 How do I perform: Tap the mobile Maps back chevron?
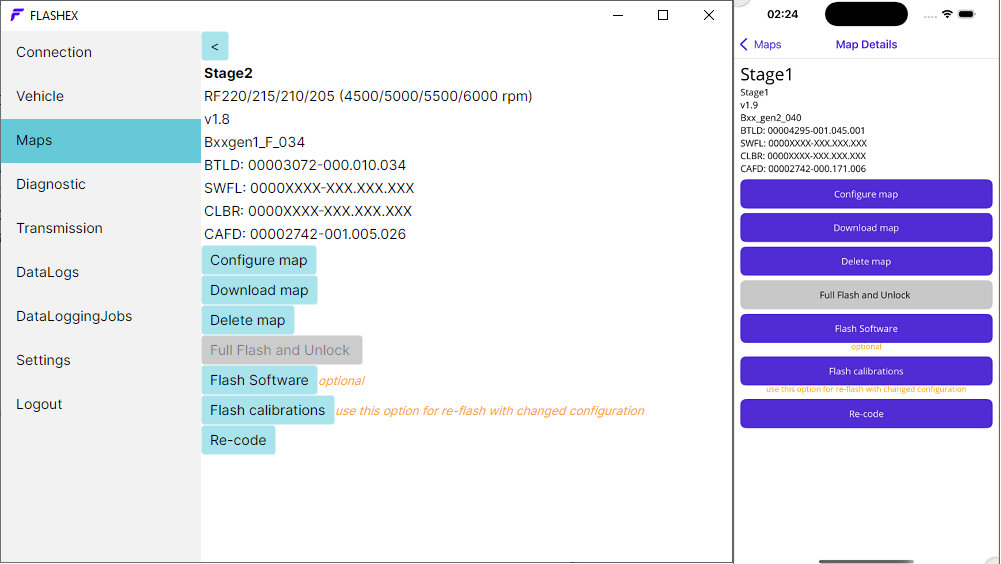point(745,45)
